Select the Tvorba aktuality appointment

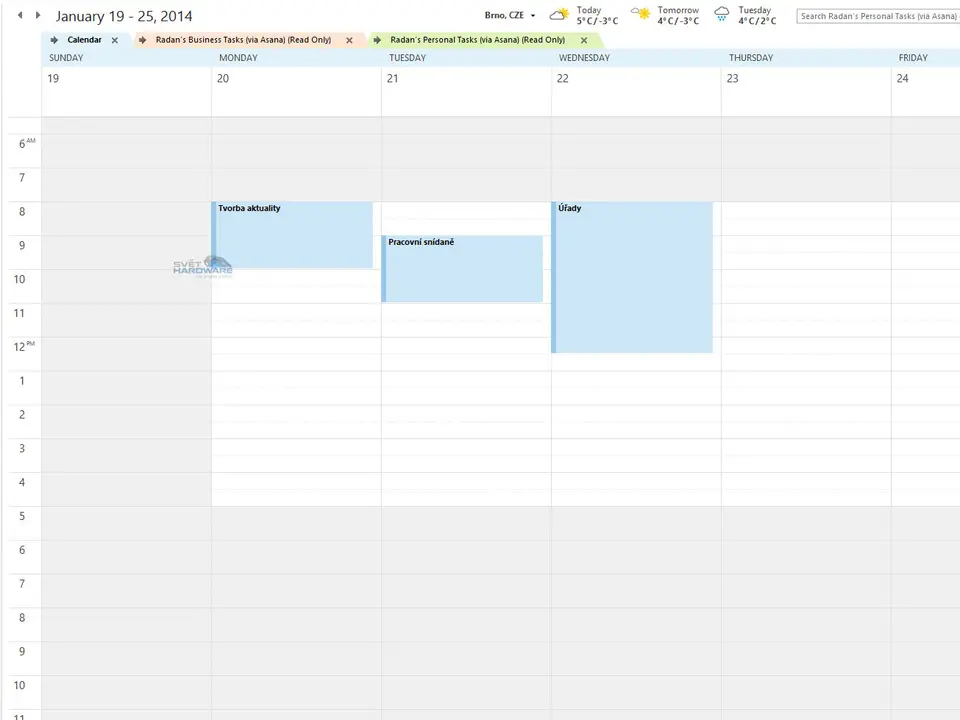(x=292, y=235)
